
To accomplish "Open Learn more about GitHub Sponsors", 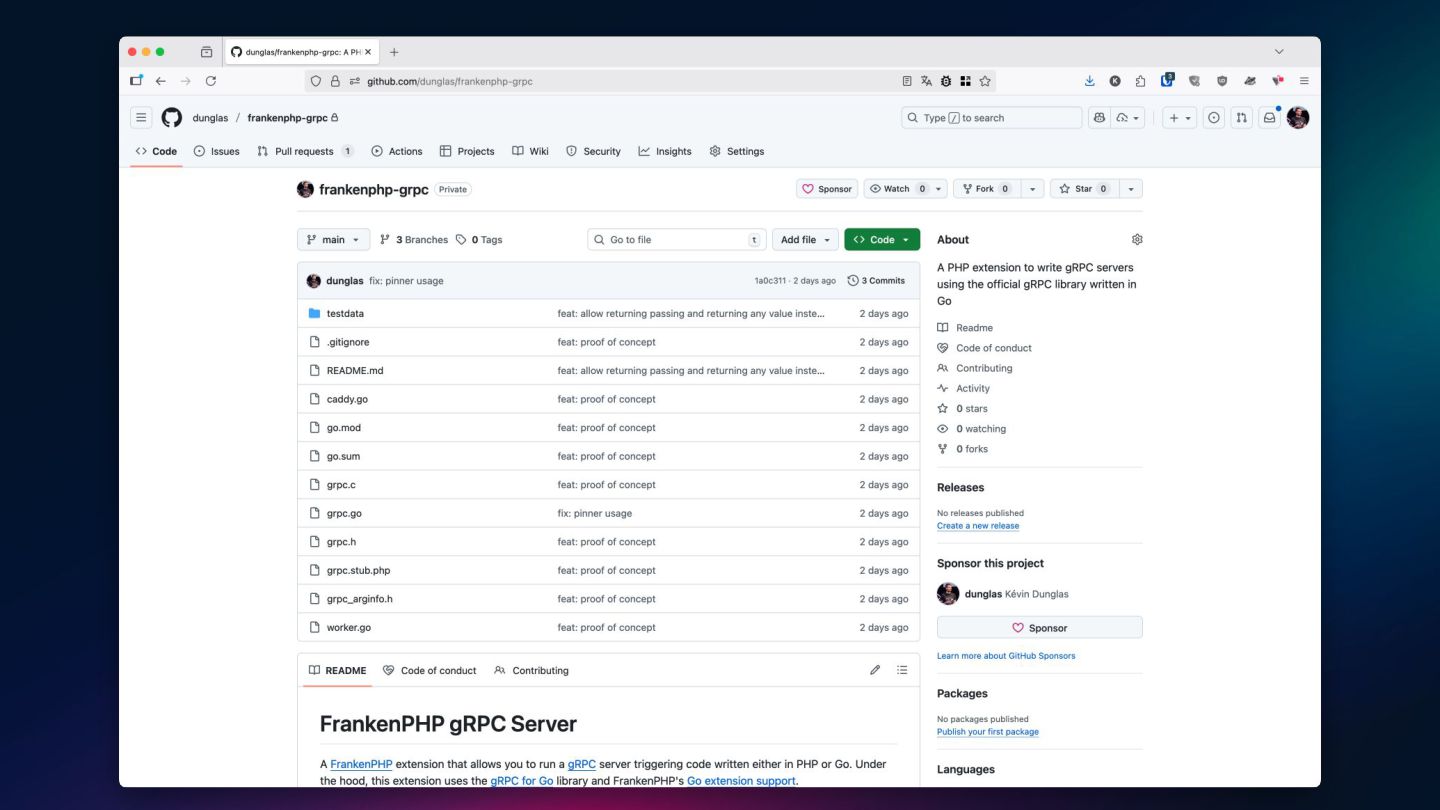I will (x=1006, y=656).
